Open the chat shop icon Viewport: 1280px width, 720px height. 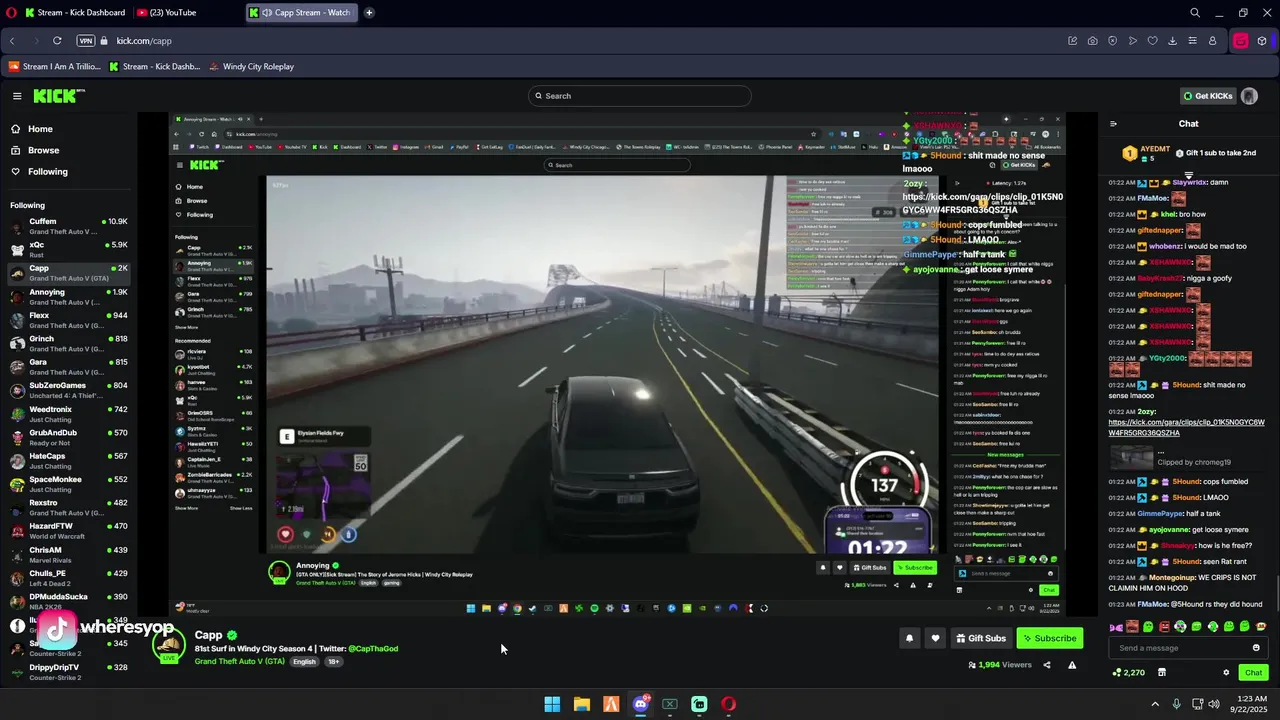pyautogui.click(x=1161, y=673)
